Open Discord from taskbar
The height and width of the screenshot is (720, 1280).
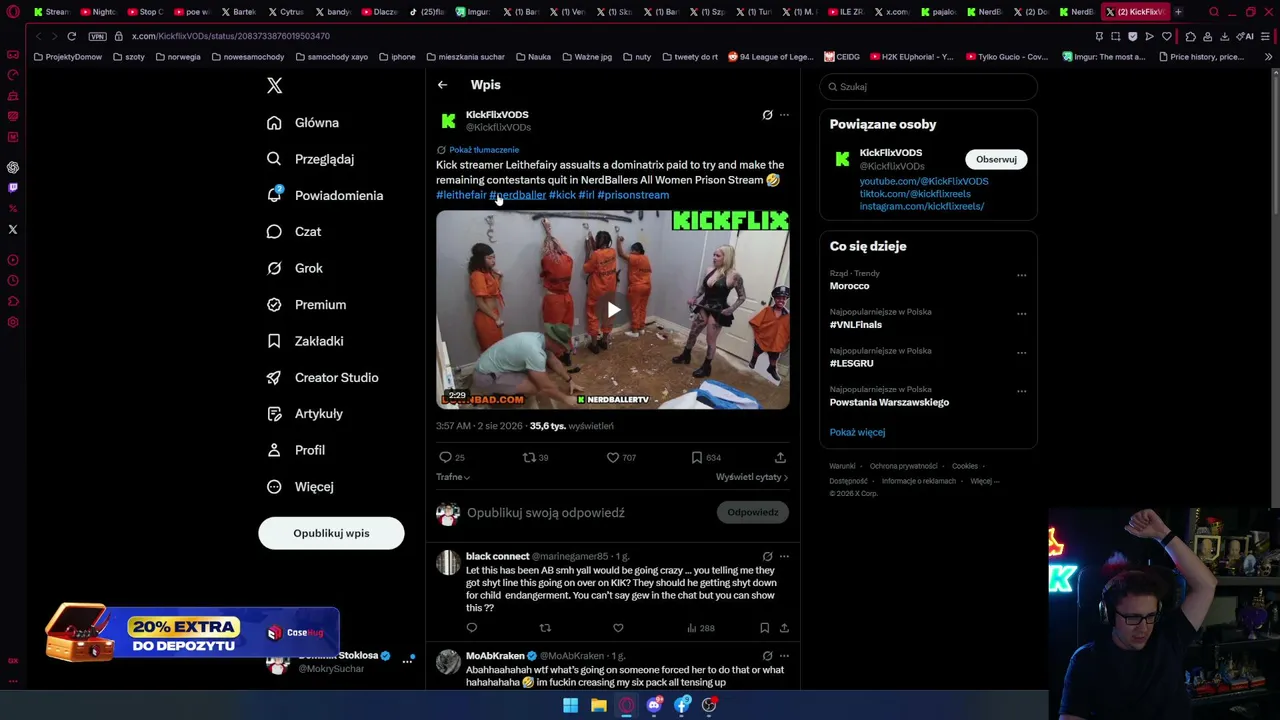pos(654,705)
